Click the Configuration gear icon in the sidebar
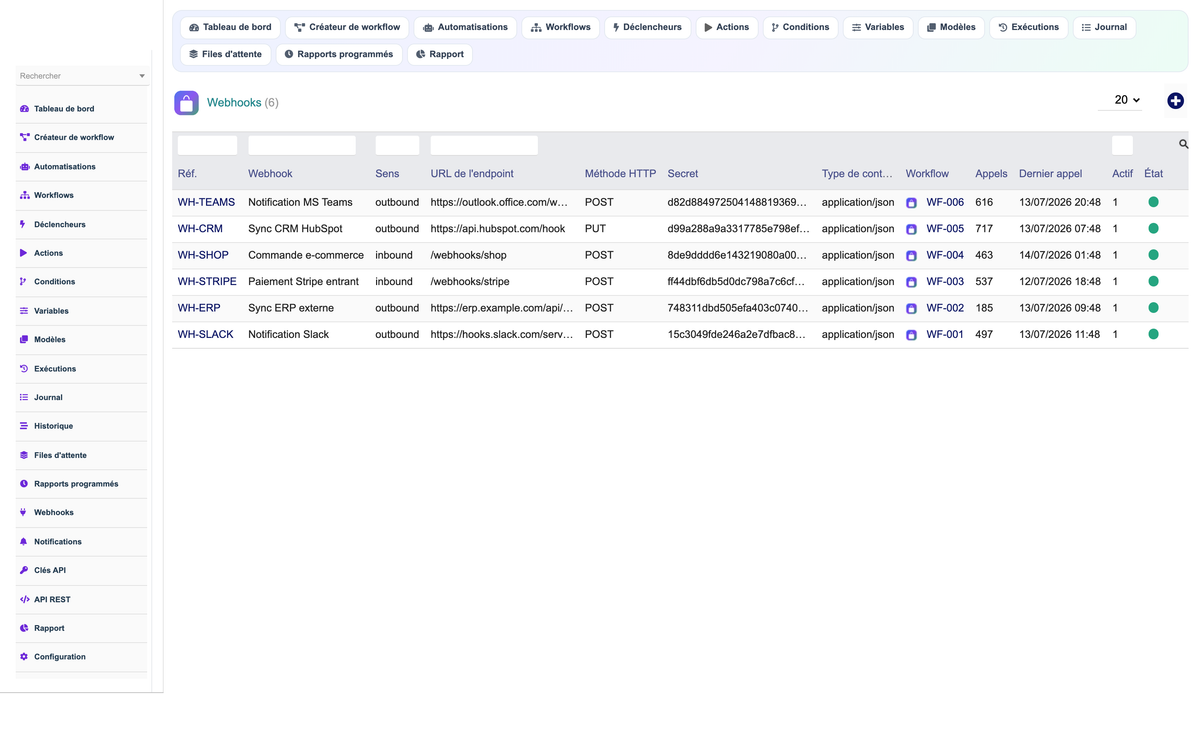Screen dimensions: 1200x743 [x=24, y=657]
